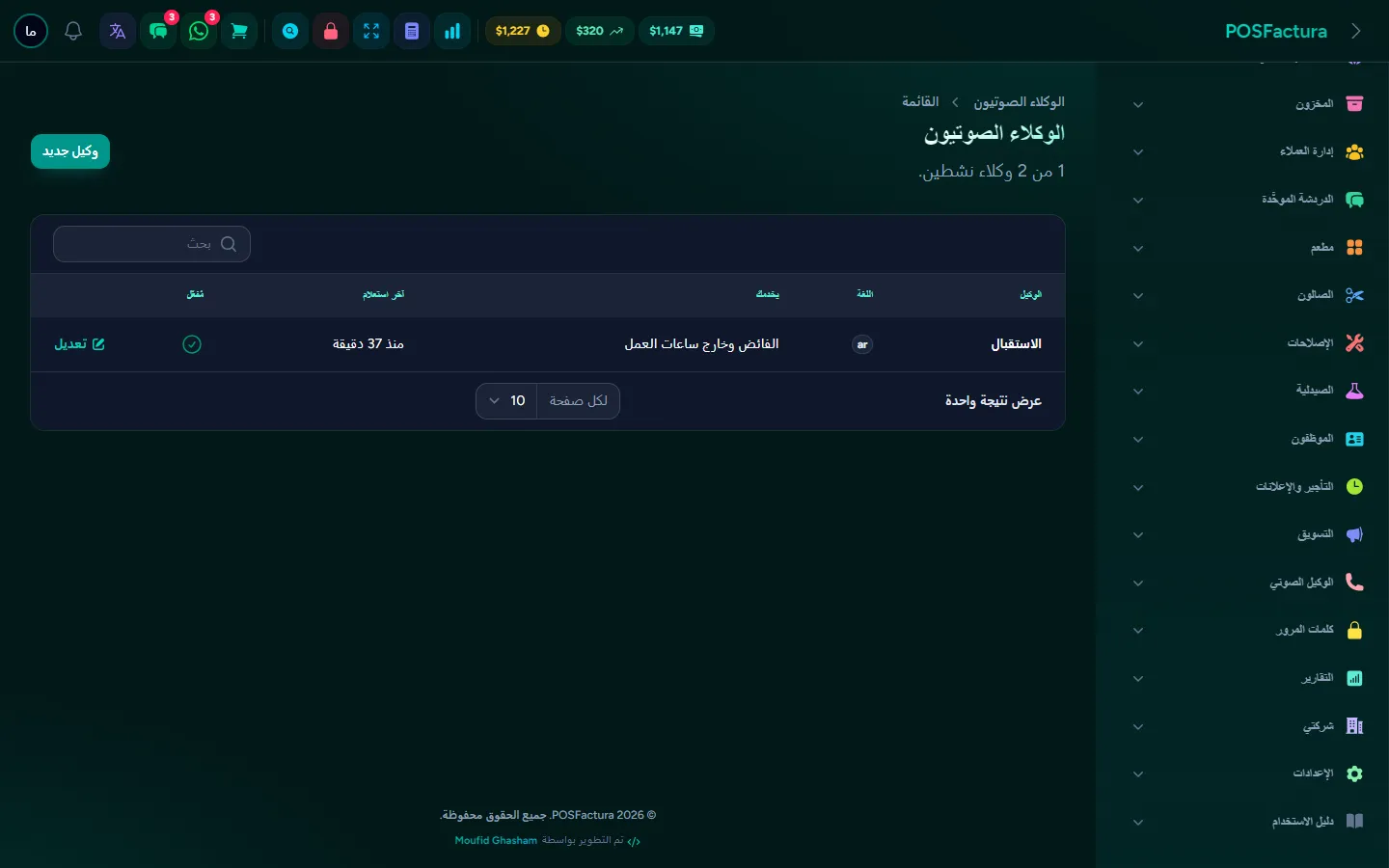The width and height of the screenshot is (1389, 868).
Task: Click the settings gear icon in sidebar
Action: click(1354, 773)
